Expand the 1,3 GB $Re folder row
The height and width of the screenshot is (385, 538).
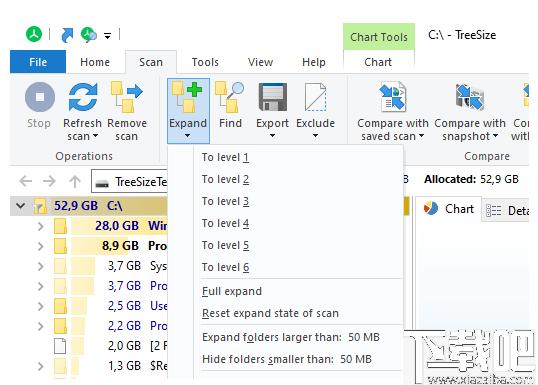point(40,366)
